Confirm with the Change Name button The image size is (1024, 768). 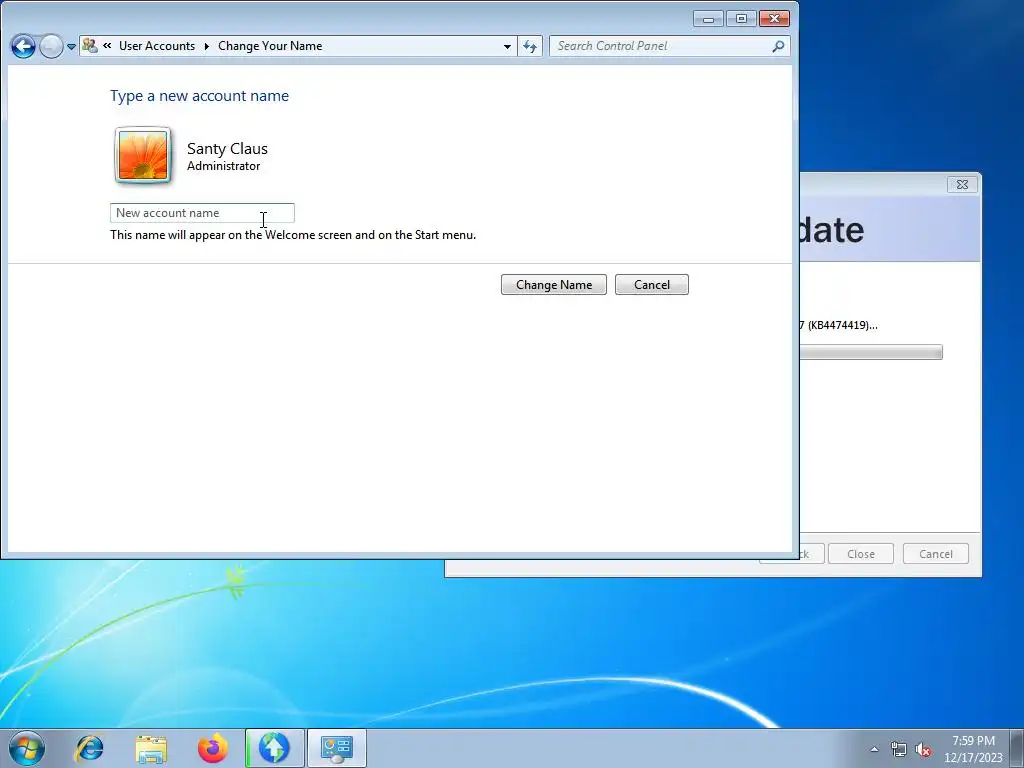[x=554, y=285]
